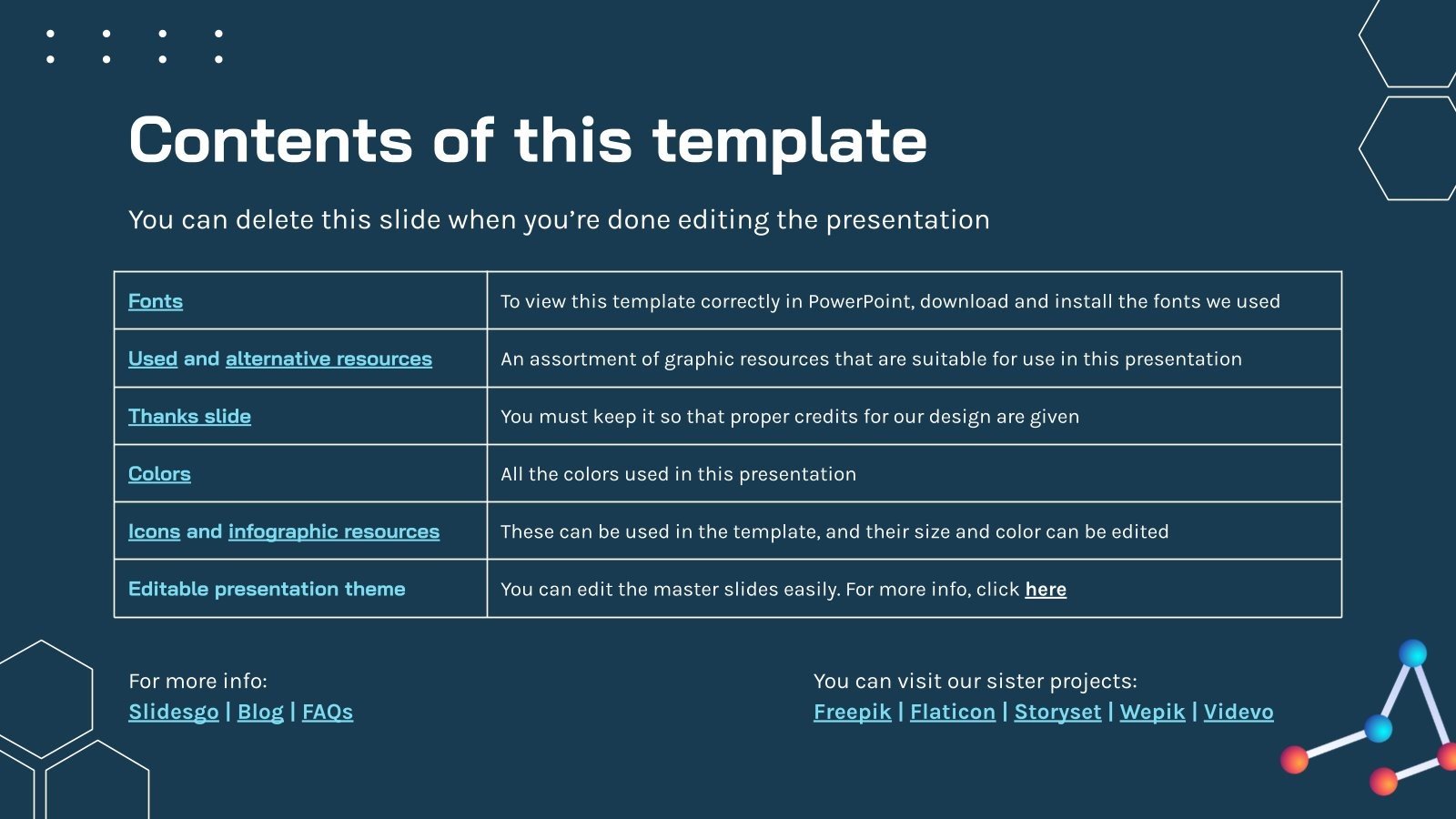Image resolution: width=1456 pixels, height=819 pixels.
Task: Click the 'Icons' link
Action: 154,531
